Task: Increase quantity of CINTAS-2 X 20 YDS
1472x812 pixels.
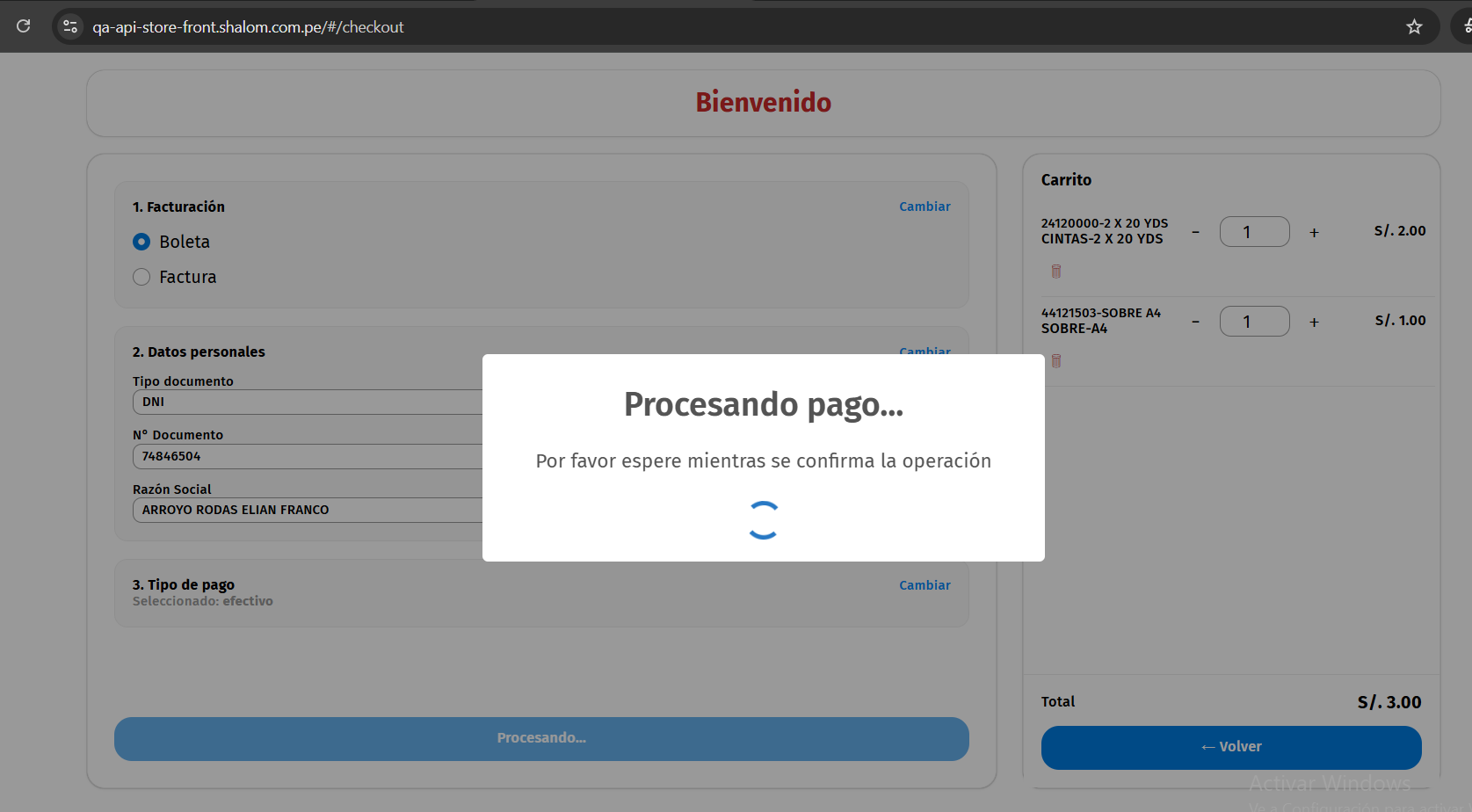Action: (x=1314, y=233)
